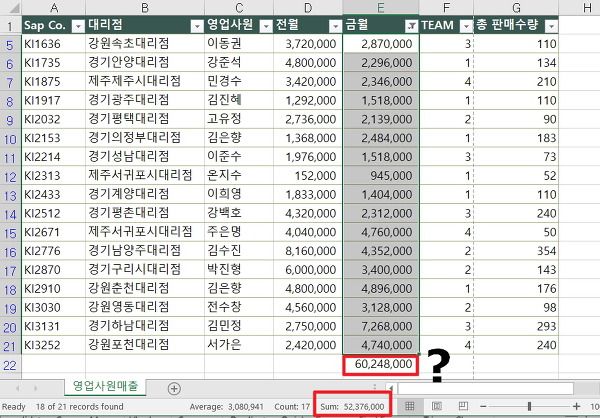Click 금월 value 1,404,000
This screenshot has width=600, height=418.
pyautogui.click(x=381, y=194)
